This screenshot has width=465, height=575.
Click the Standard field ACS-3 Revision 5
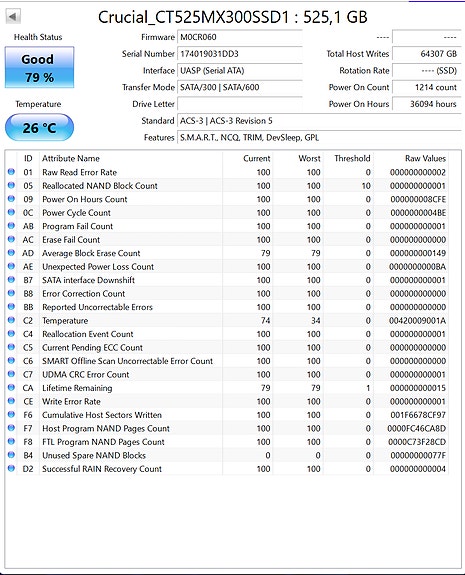(319, 121)
